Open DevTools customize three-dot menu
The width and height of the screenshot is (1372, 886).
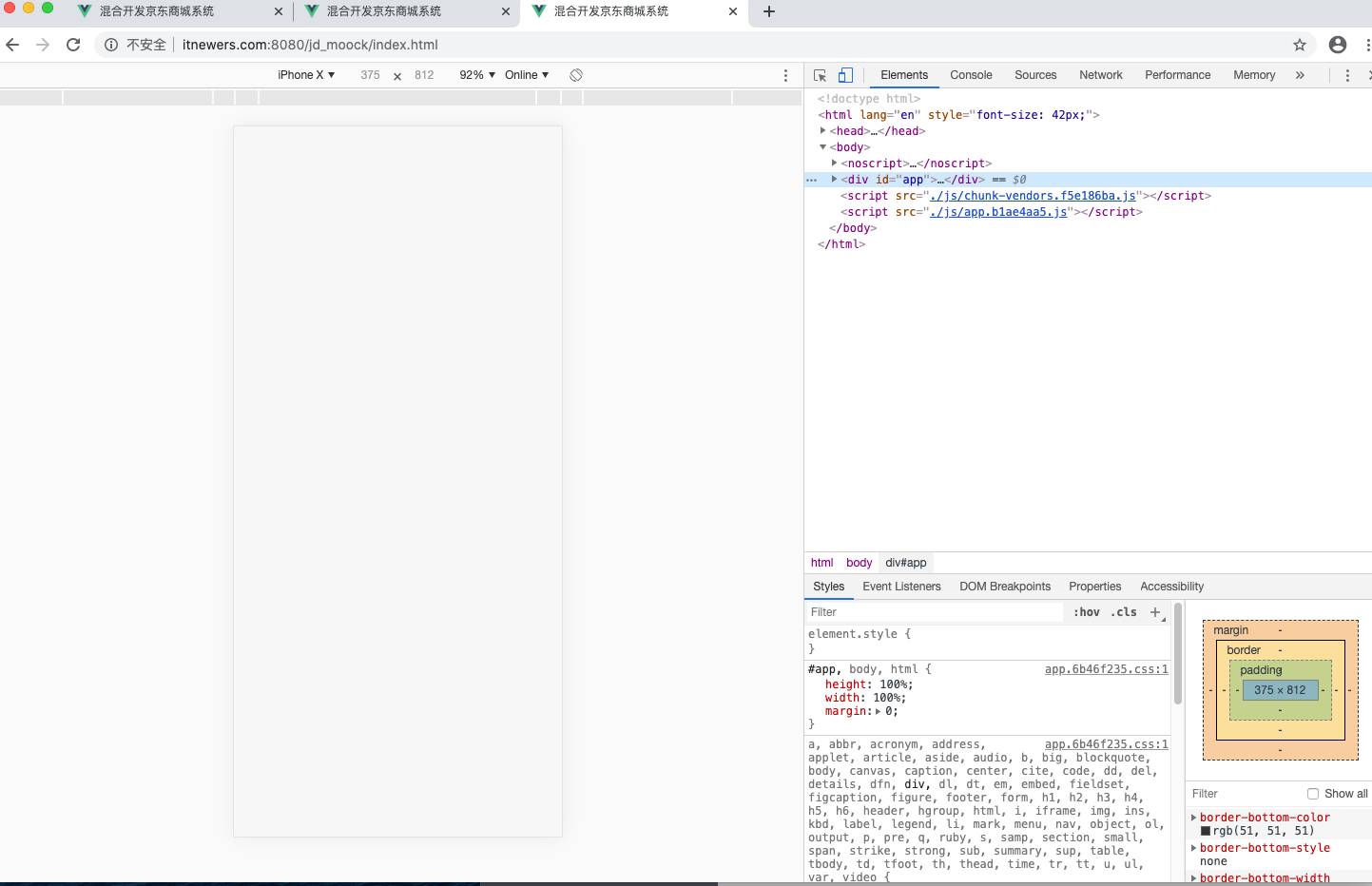(1347, 75)
